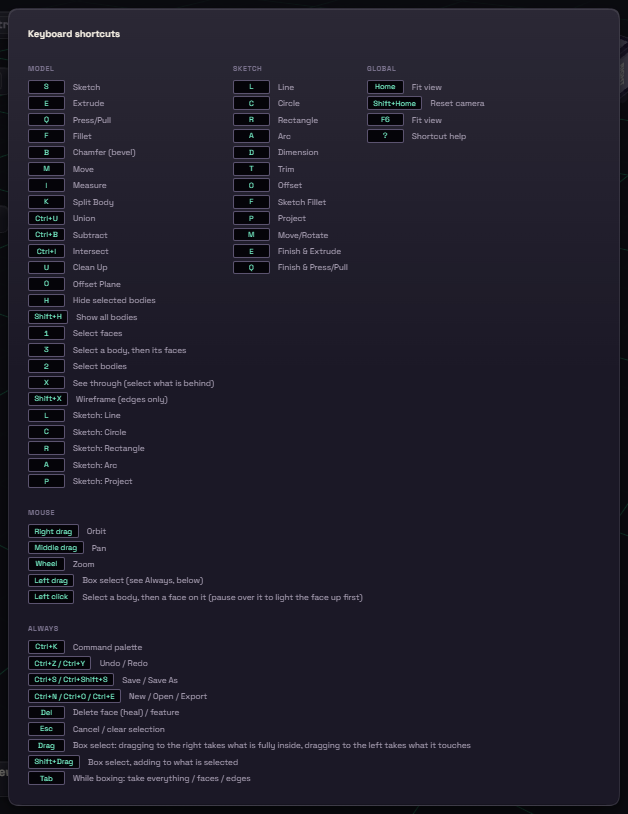This screenshot has height=814, width=628.
Task: Click the "Cancel / clear selection" label
Action: point(118,729)
